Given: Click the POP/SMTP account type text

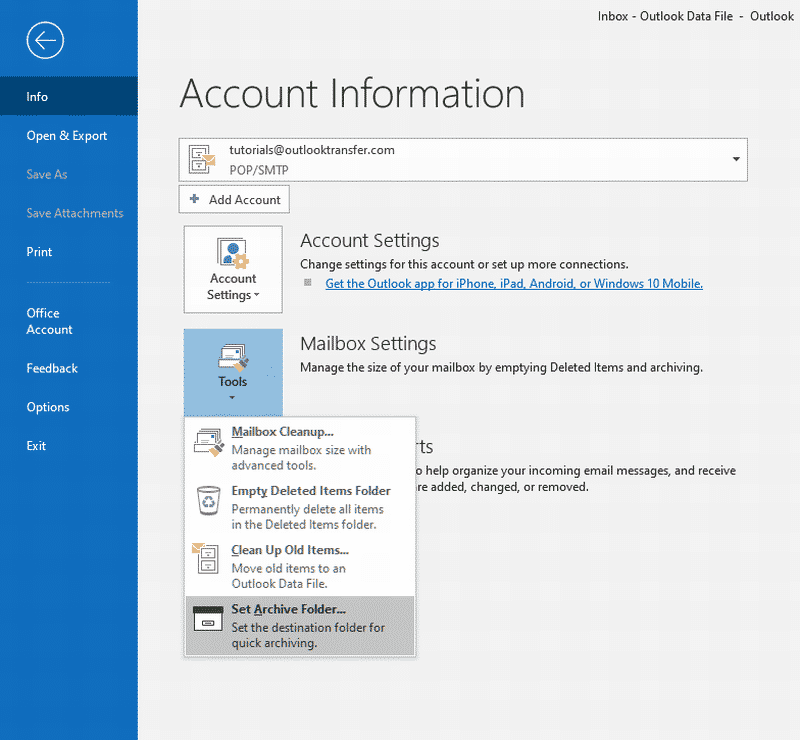Looking at the screenshot, I should [x=259, y=170].
